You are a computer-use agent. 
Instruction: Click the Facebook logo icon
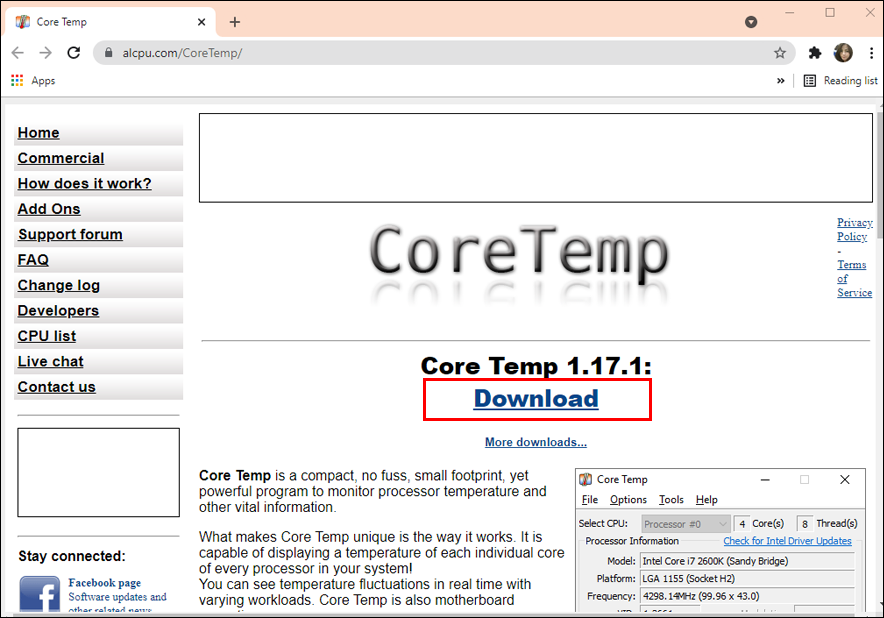[39, 594]
